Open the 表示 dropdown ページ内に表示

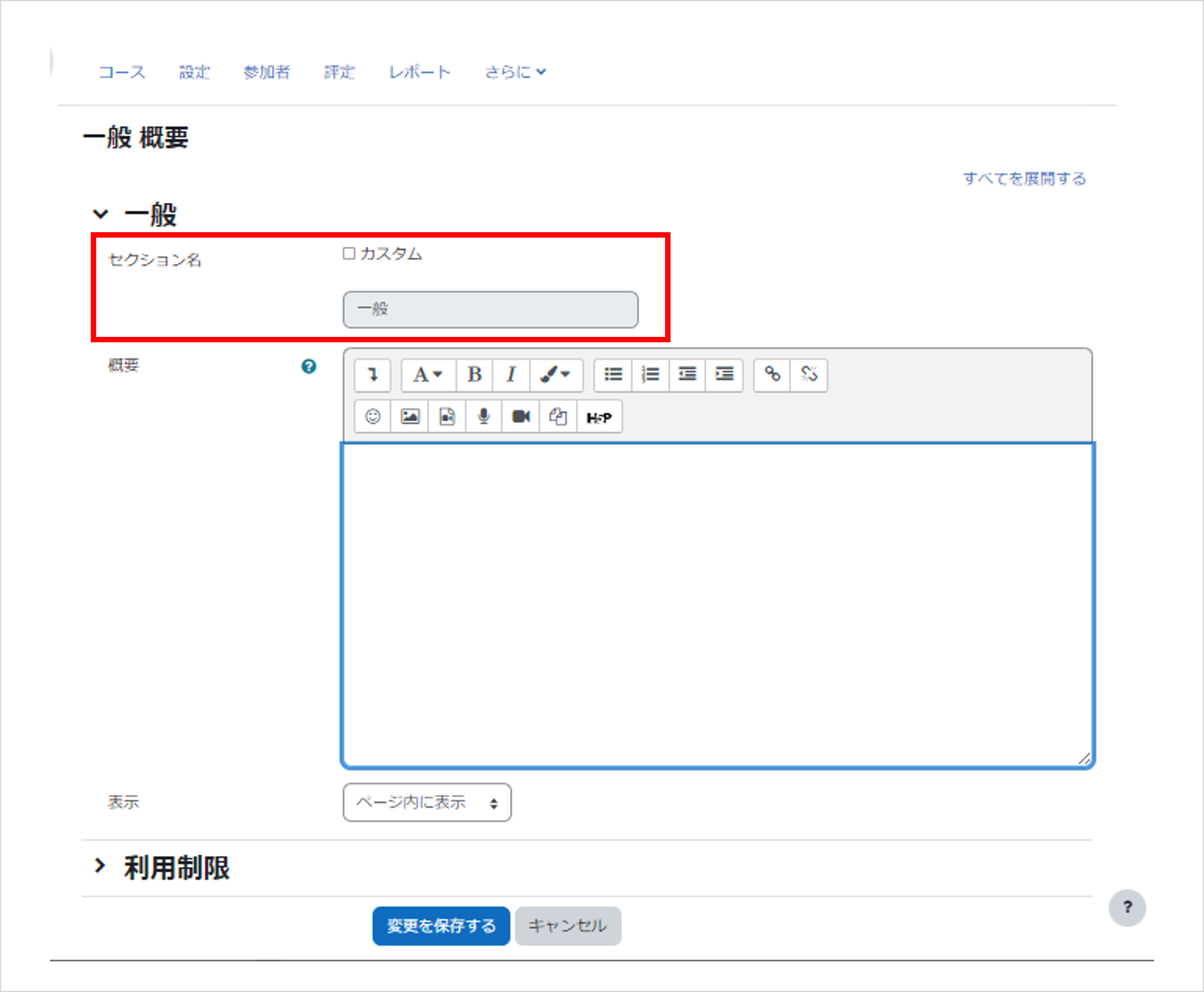pos(427,803)
